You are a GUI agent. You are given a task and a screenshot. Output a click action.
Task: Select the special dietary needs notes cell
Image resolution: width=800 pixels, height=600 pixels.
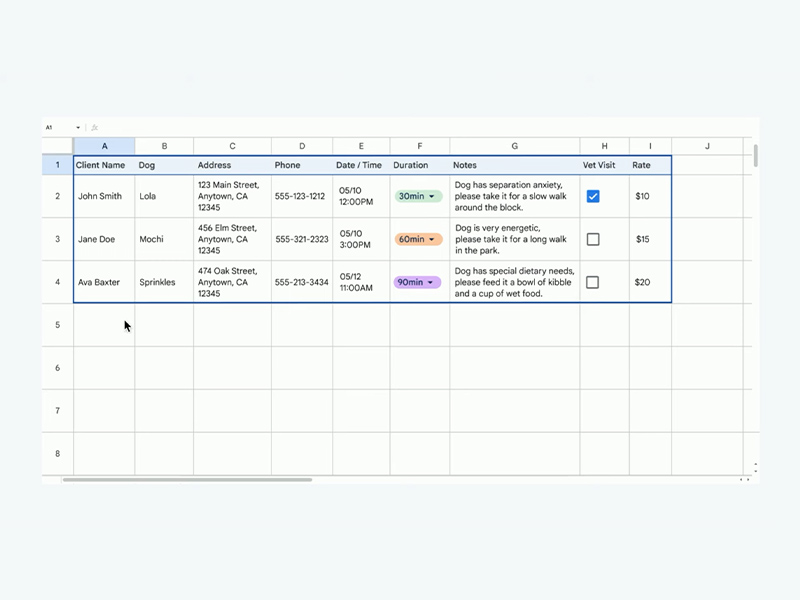[515, 282]
